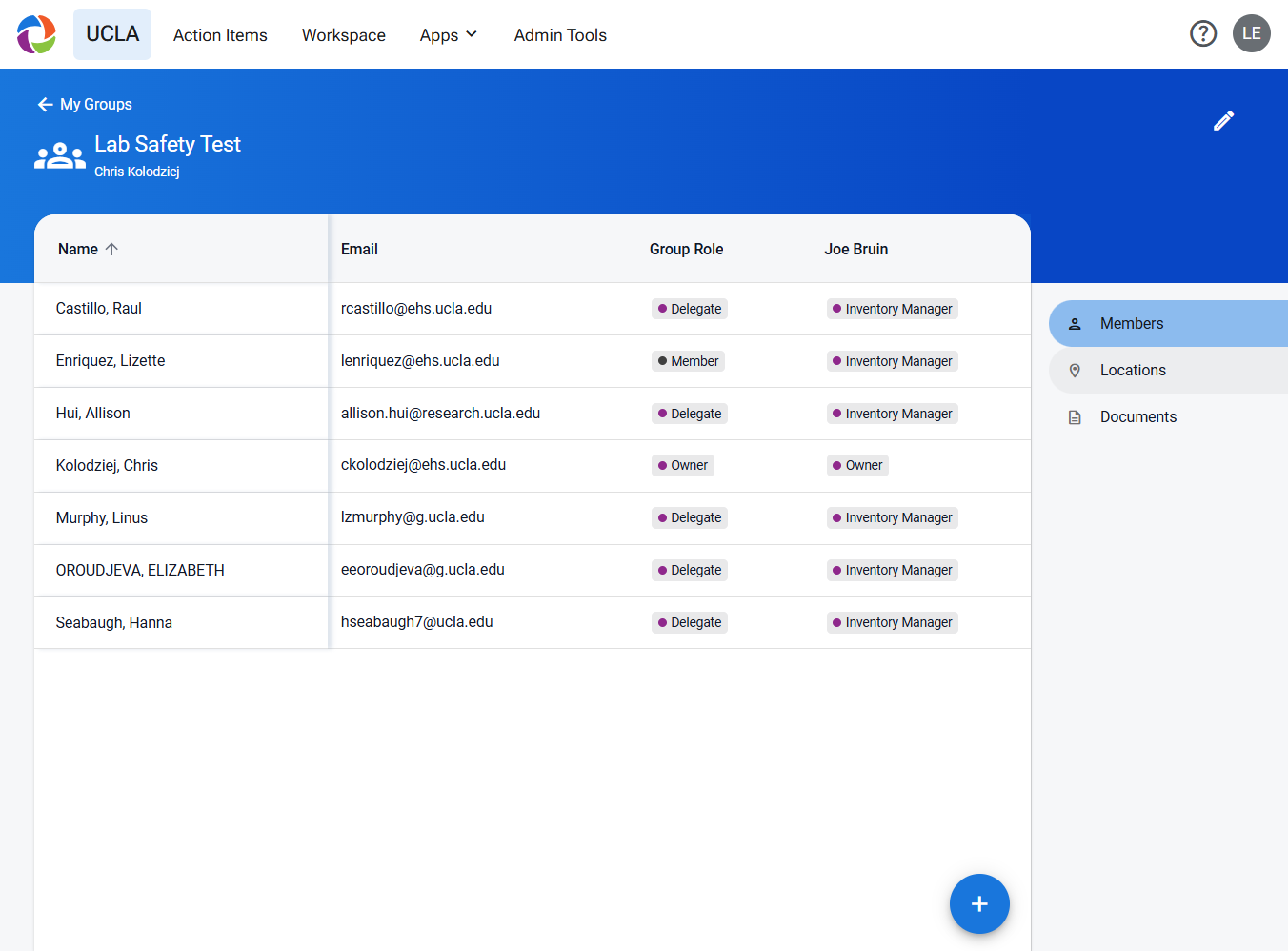Click the Locations pin icon in sidebar
Image resolution: width=1288 pixels, height=951 pixels.
click(1075, 371)
